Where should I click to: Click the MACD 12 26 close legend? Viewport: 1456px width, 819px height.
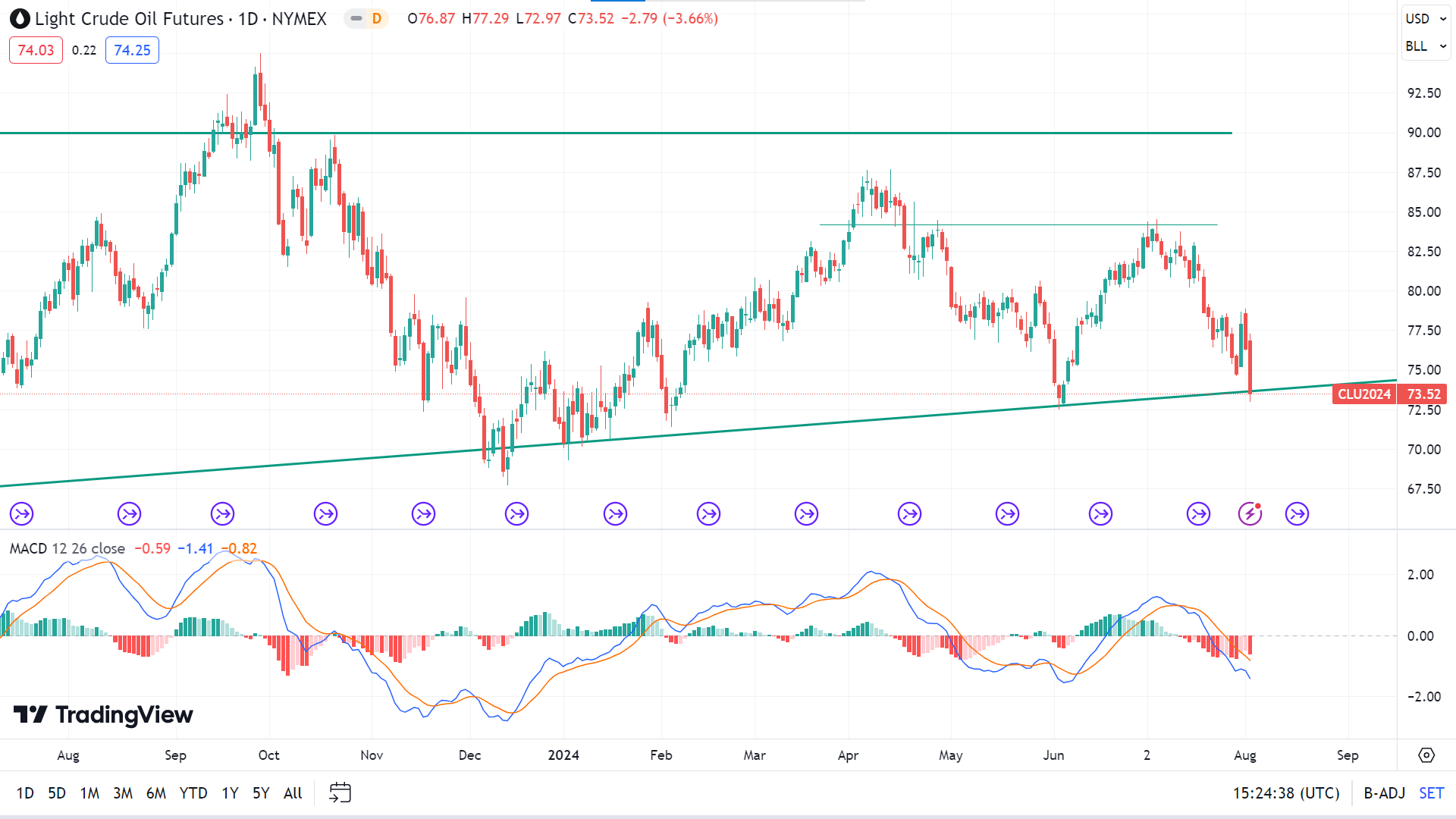[x=67, y=548]
